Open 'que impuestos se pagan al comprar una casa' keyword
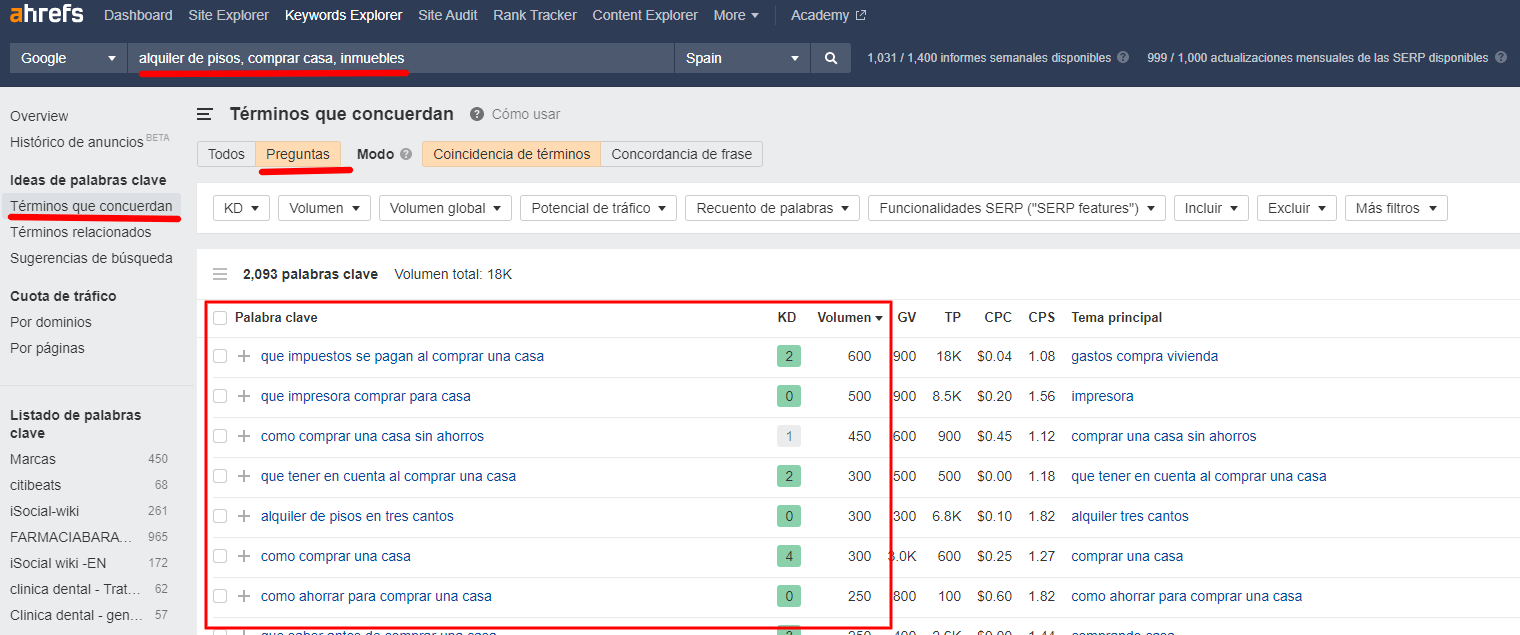Screen dimensions: 1520x635 402,356
